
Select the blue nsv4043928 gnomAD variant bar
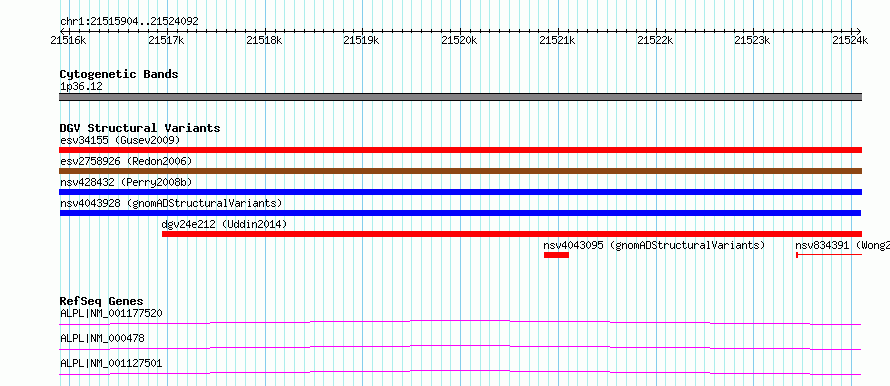pyautogui.click(x=460, y=213)
